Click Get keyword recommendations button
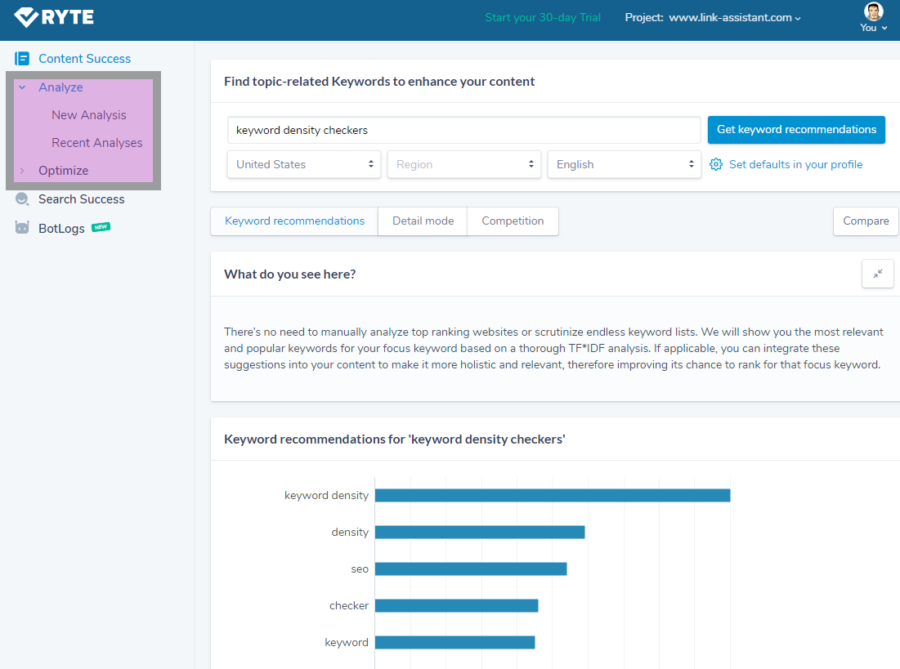The image size is (900, 669). 796,130
